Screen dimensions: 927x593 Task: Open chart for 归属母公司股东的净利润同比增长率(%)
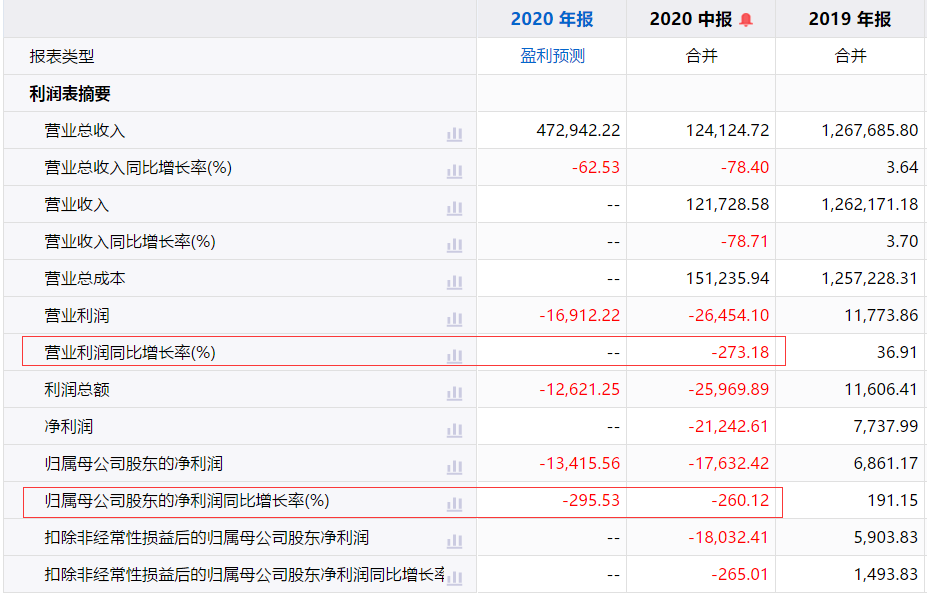[x=454, y=504]
